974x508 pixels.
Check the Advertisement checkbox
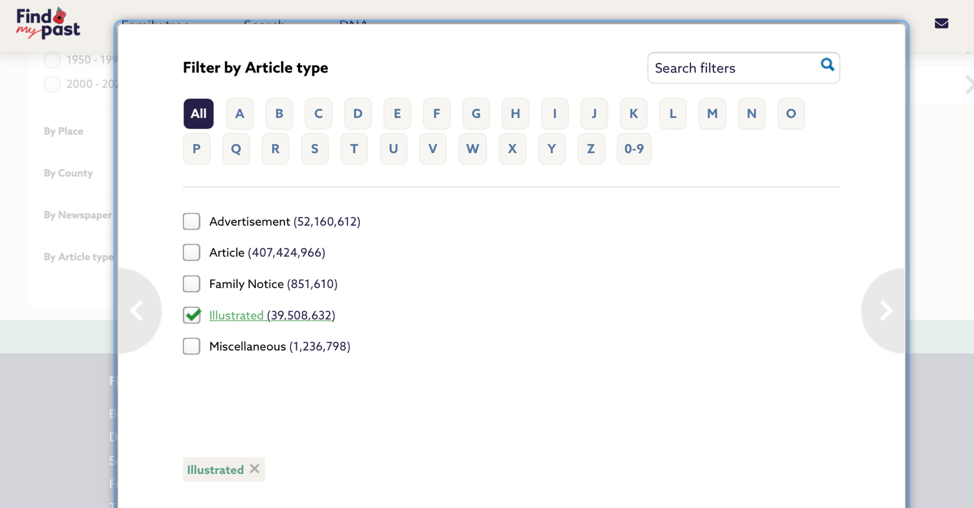tap(192, 222)
